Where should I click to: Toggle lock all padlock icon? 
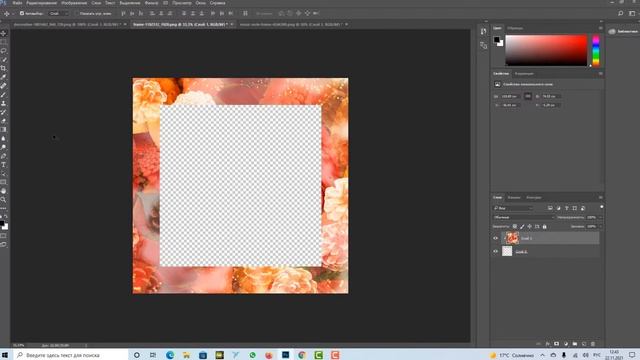click(x=544, y=227)
